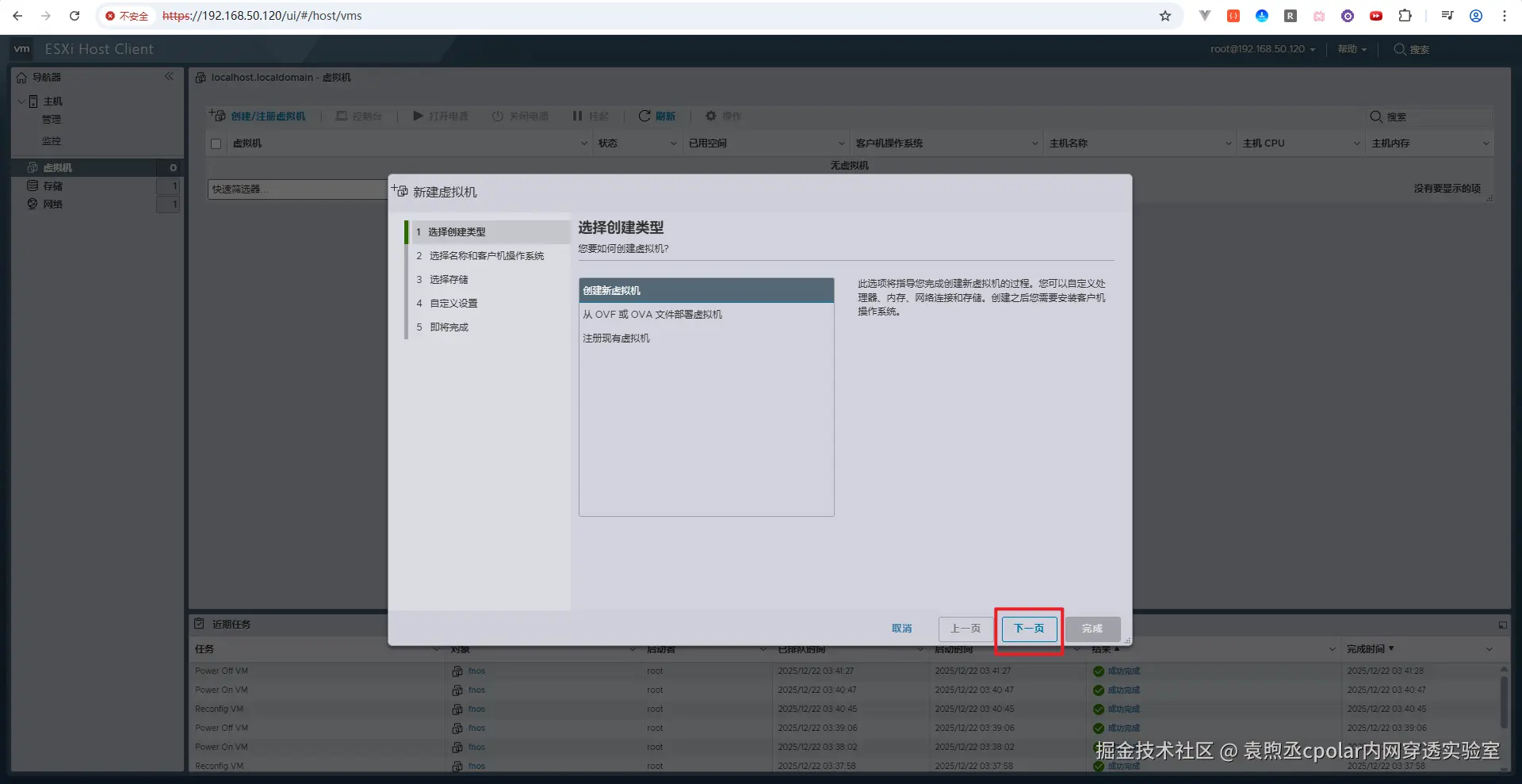Screen dimensions: 1522x784
Task: Open the 虚拟机 column dropdown arrow
Action: (584, 143)
